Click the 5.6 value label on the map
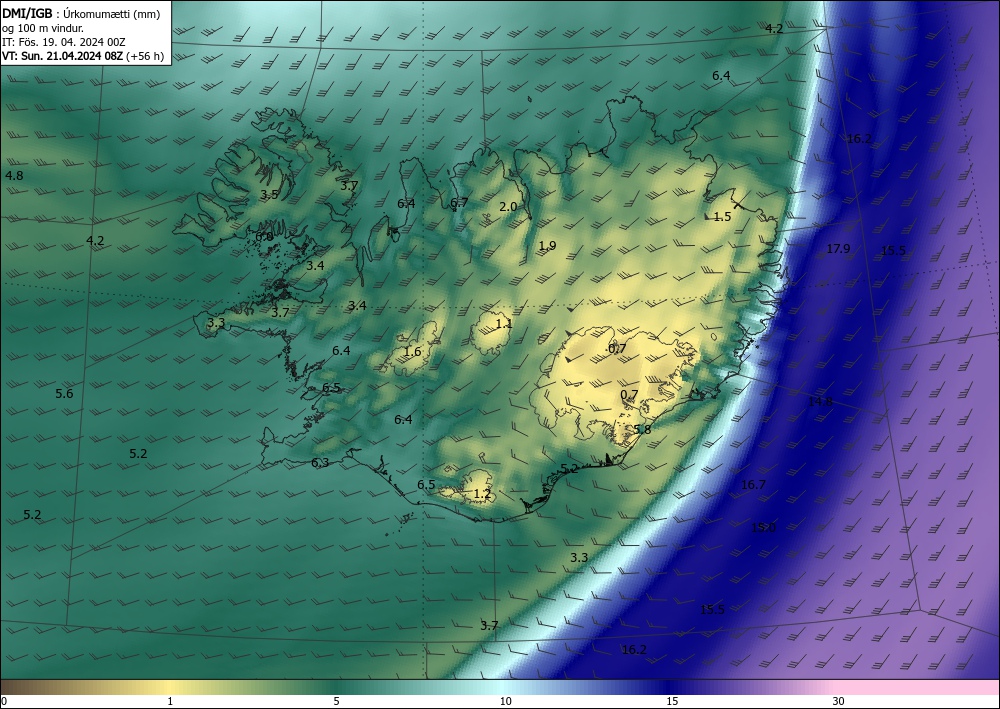 click(x=64, y=393)
